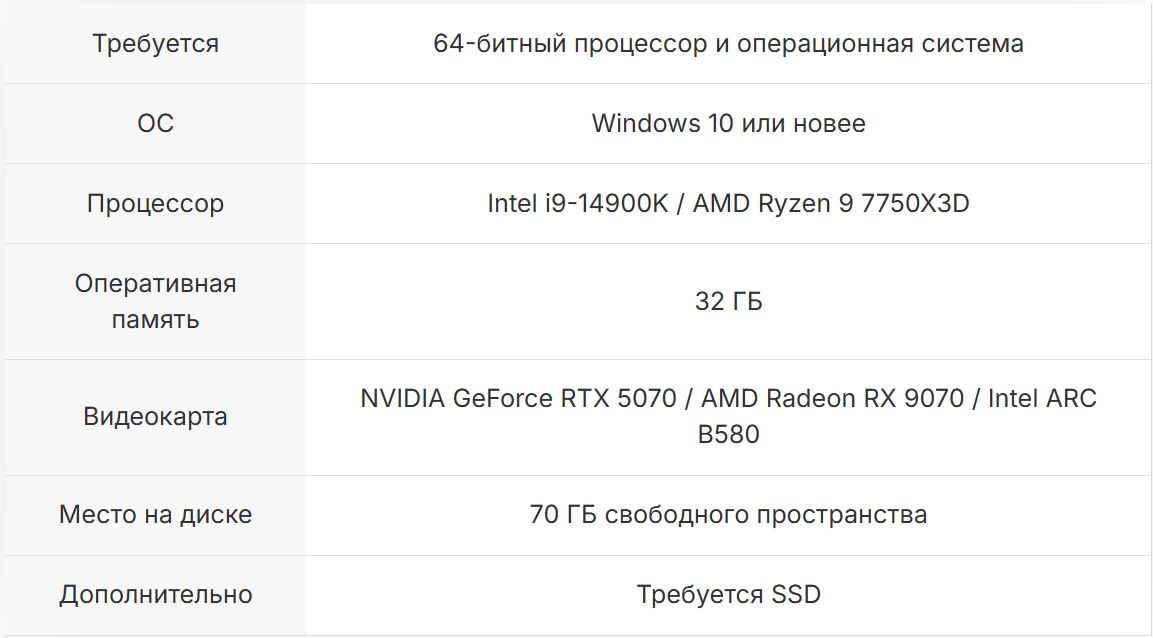This screenshot has height=638, width=1153.
Task: Select the Intel i9-14900K processor text
Action: [573, 204]
